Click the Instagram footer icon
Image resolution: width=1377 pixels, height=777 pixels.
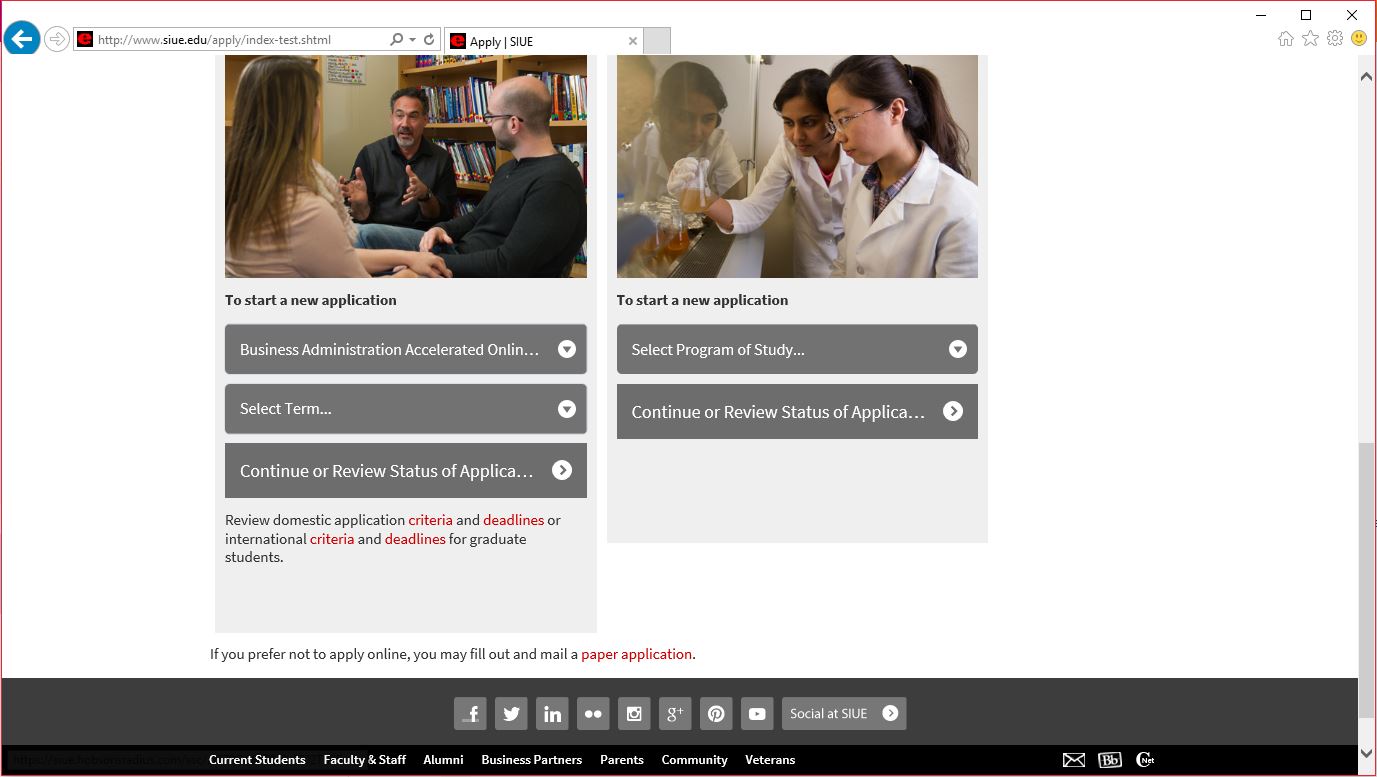(x=634, y=713)
